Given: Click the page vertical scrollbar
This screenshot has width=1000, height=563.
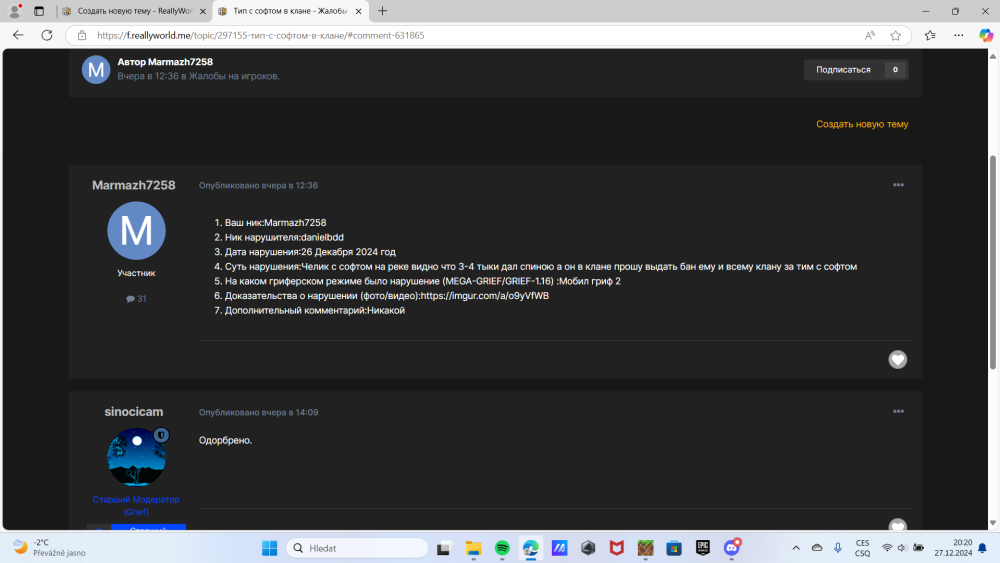Looking at the screenshot, I should (992, 262).
